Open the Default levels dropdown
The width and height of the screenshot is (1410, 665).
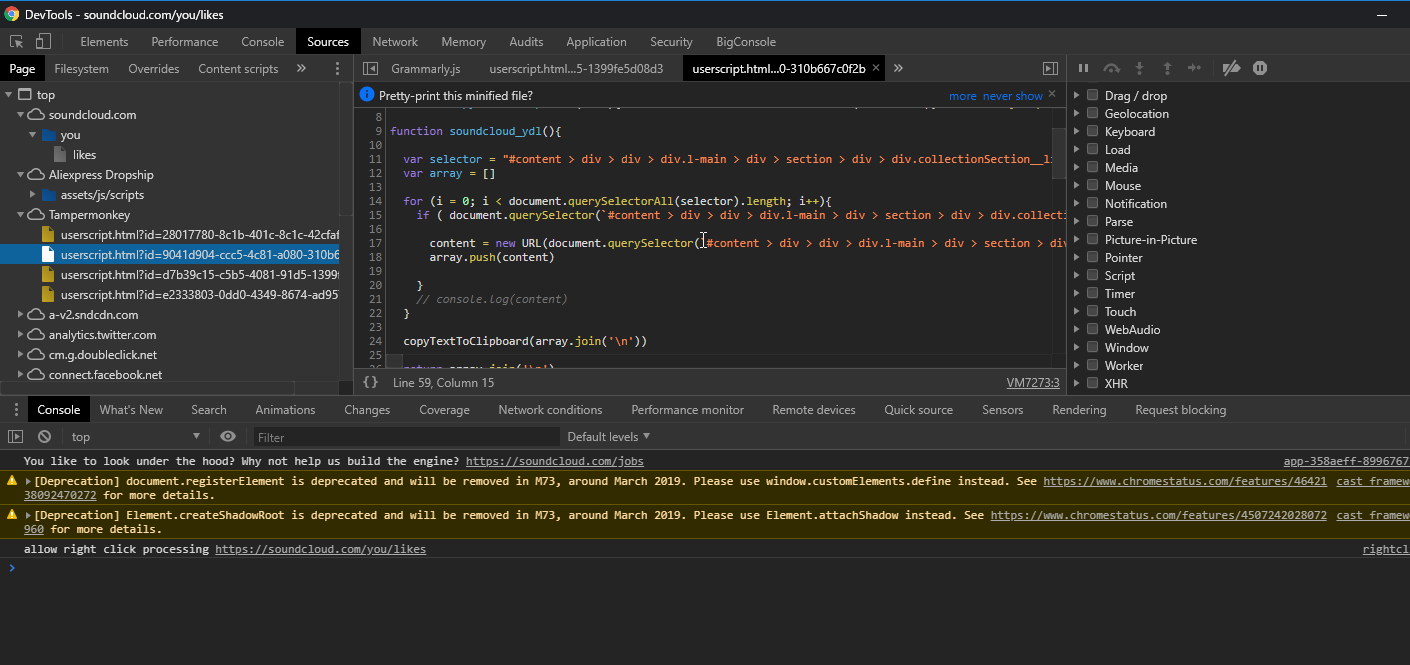pyautogui.click(x=608, y=437)
